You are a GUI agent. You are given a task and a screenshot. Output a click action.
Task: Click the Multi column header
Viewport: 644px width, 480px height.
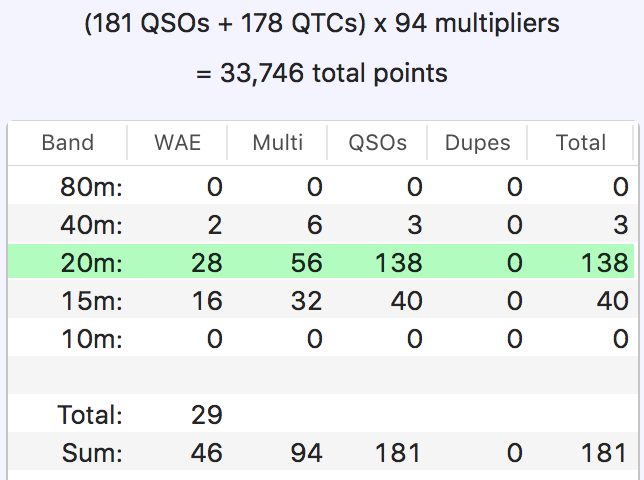point(277,143)
